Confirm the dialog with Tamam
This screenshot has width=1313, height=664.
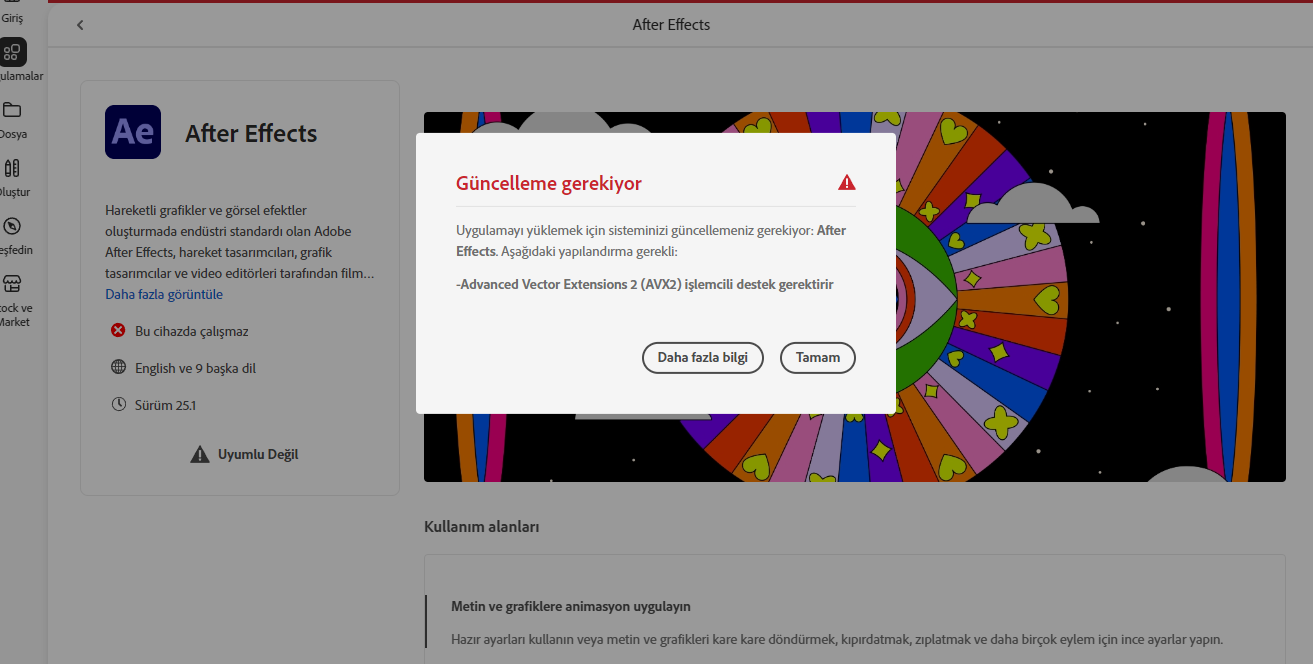pos(818,358)
